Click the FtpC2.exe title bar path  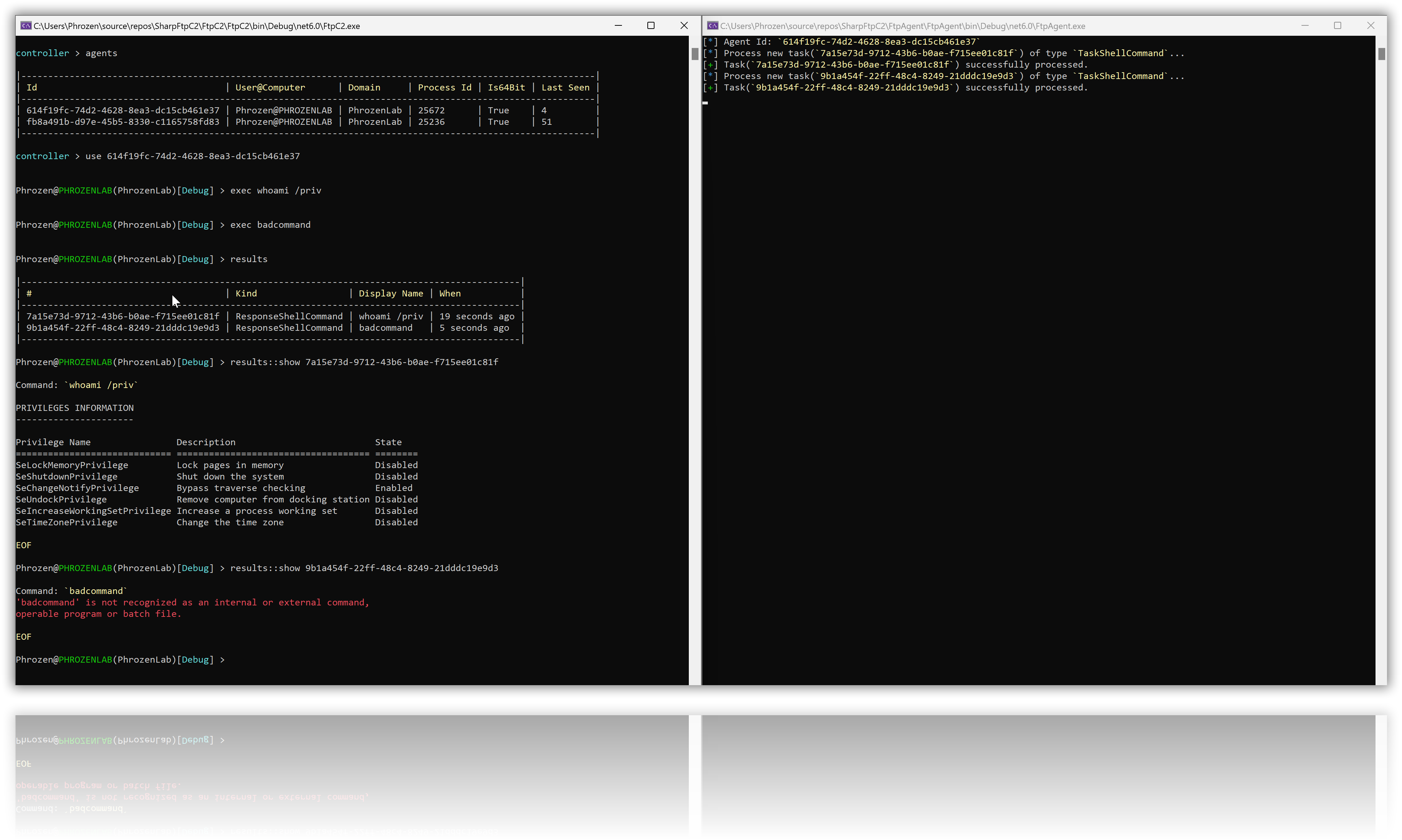(x=196, y=26)
